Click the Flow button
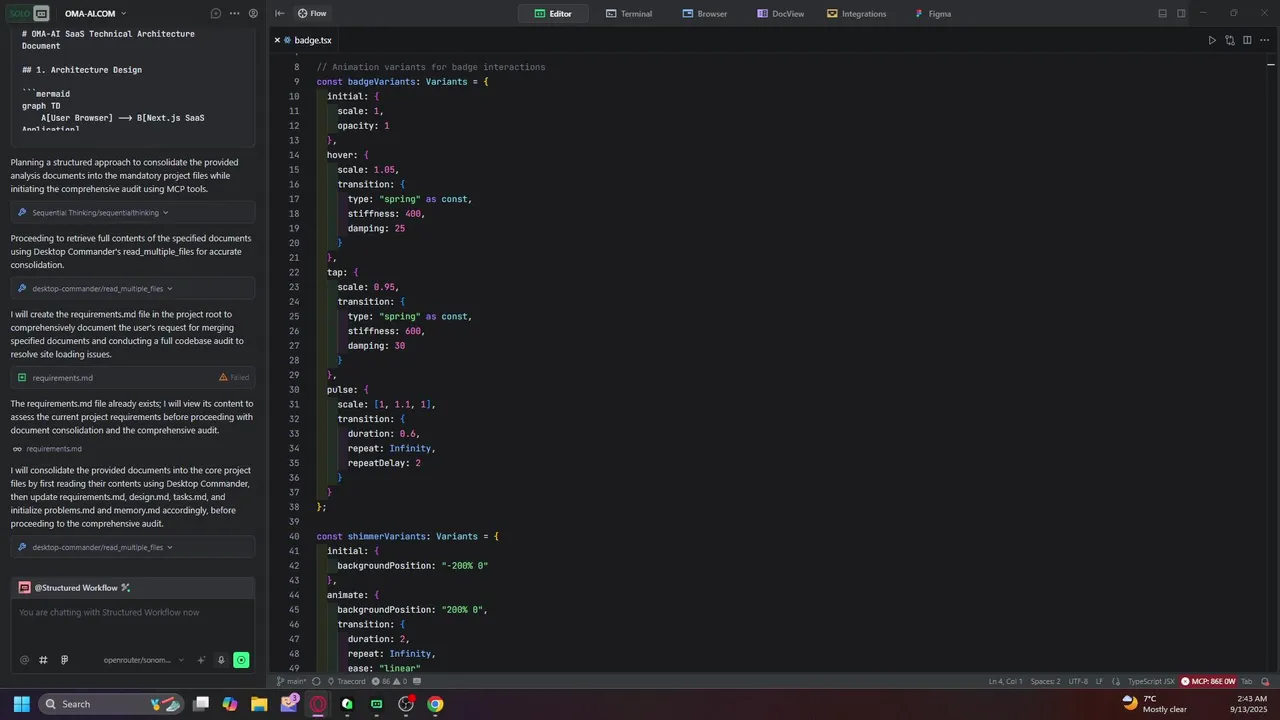Screen dimensions: 1280x720 (312, 14)
